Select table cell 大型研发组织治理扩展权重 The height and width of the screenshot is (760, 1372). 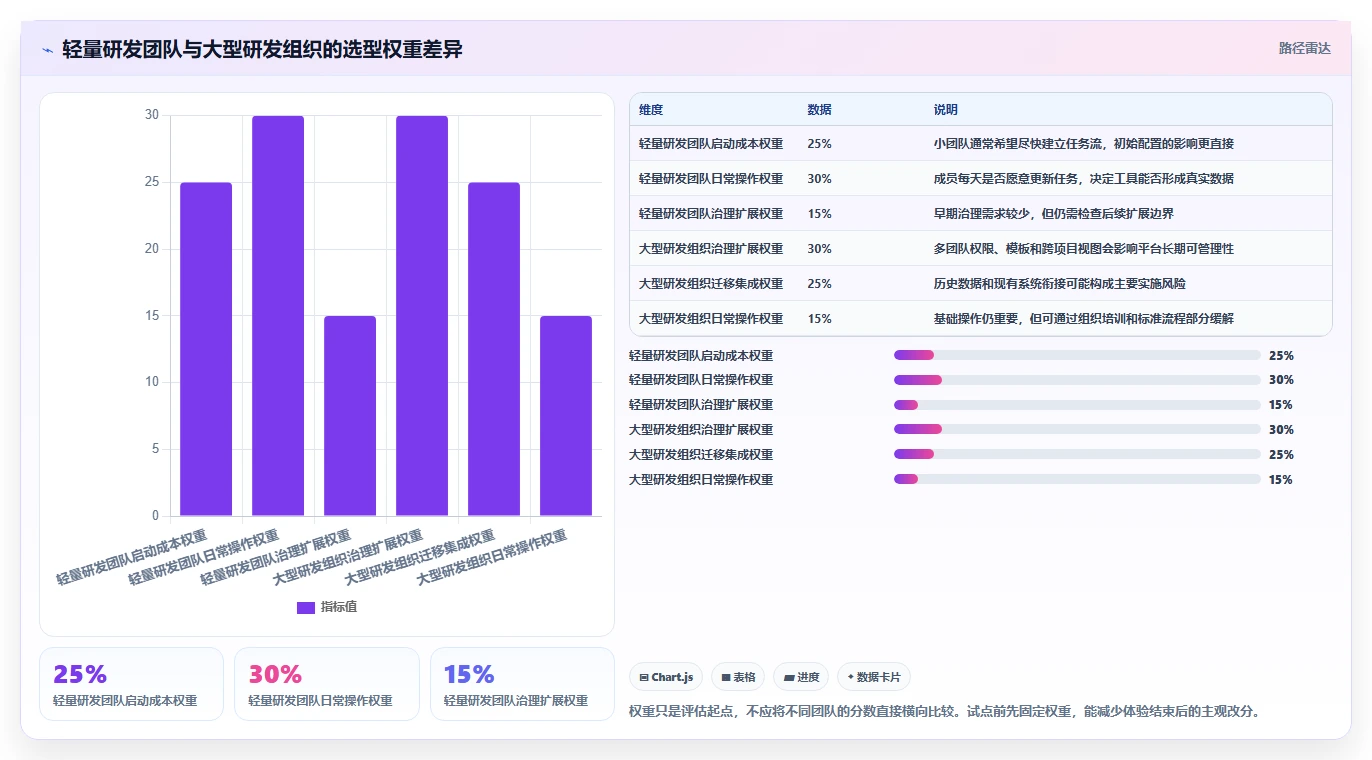point(711,249)
